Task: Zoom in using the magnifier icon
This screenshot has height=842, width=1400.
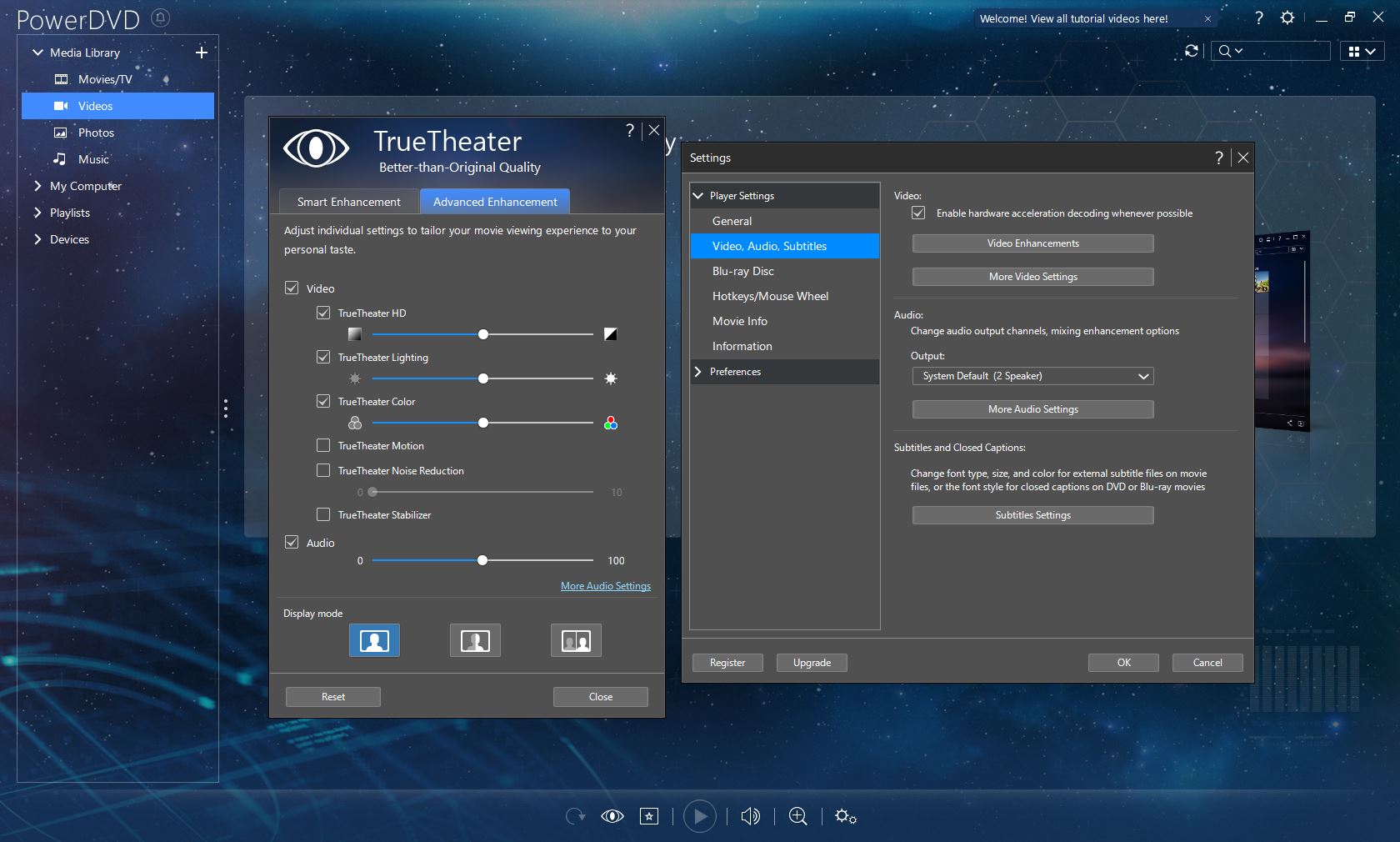Action: (797, 817)
